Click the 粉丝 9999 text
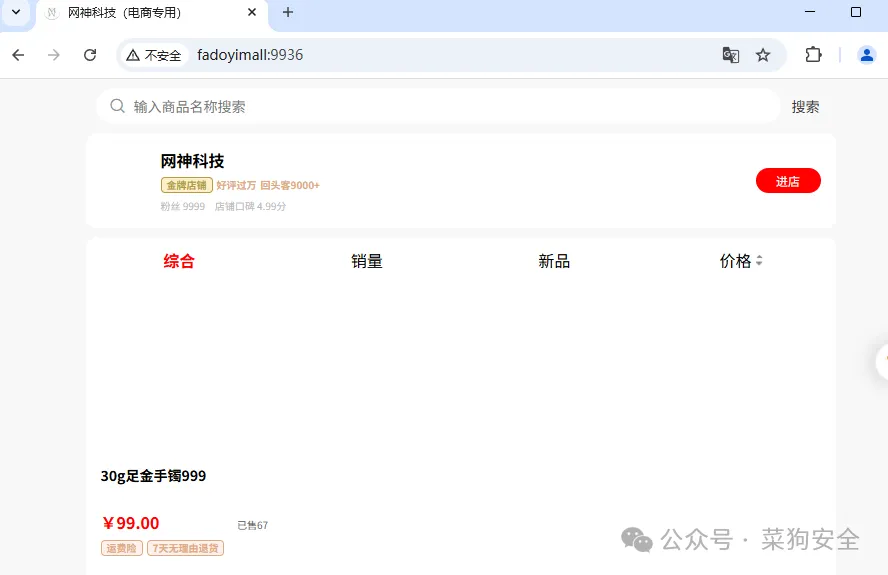This screenshot has width=888, height=575. click(x=182, y=206)
